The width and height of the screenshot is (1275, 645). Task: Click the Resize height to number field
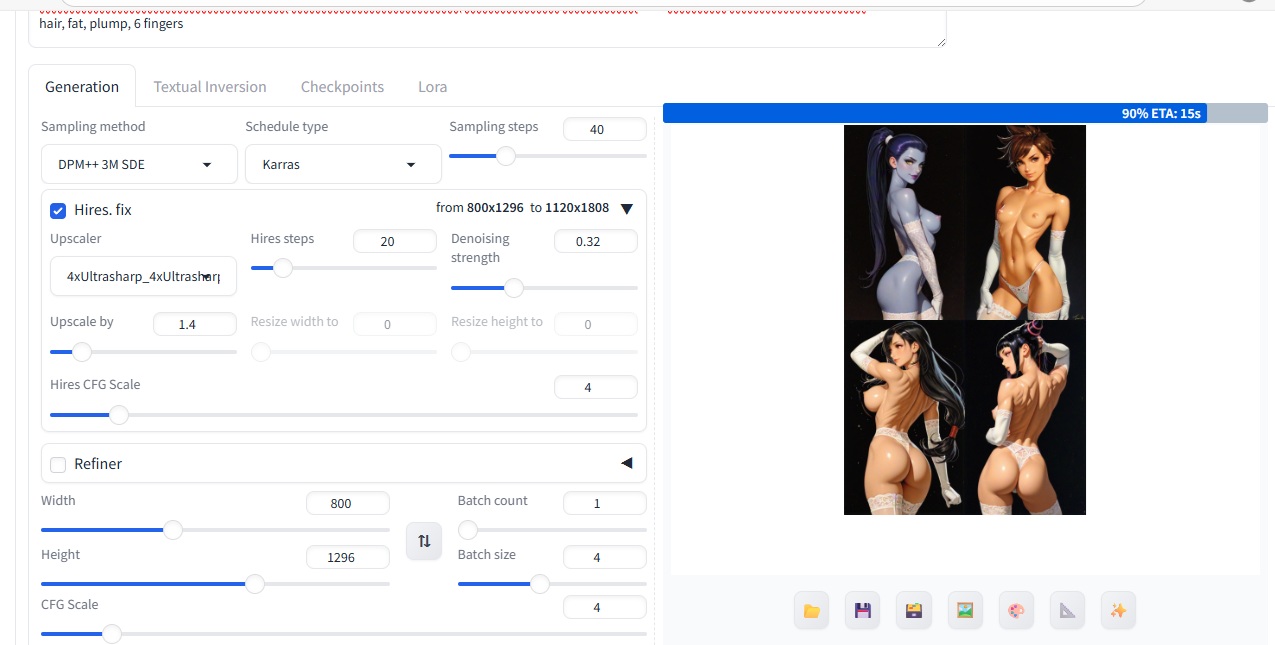click(x=596, y=324)
